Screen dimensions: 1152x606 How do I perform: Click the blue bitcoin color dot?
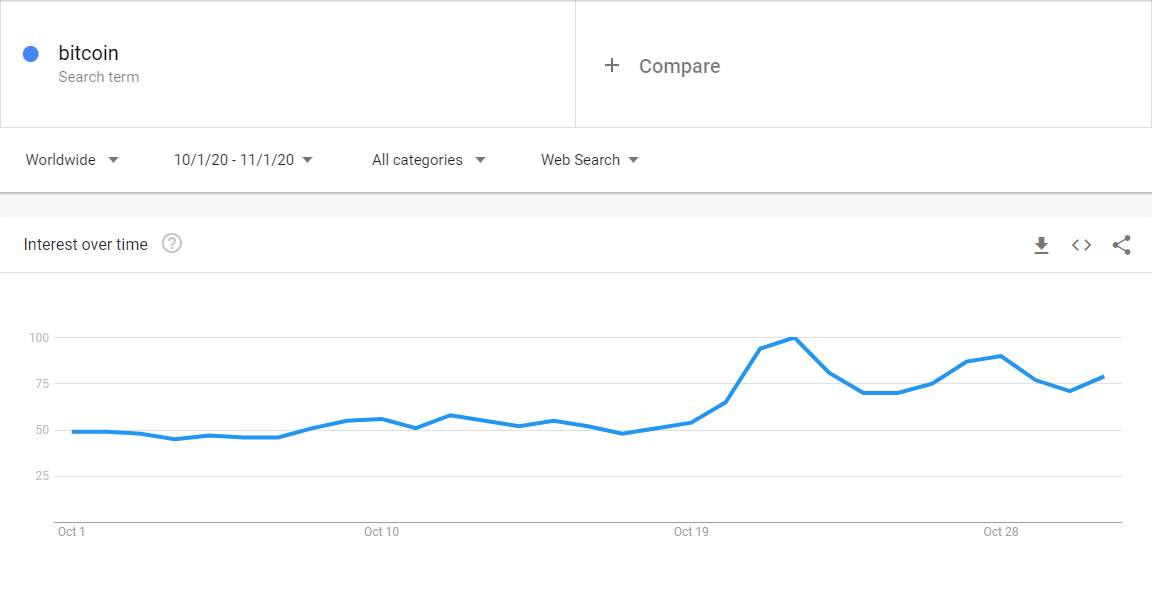[x=31, y=54]
